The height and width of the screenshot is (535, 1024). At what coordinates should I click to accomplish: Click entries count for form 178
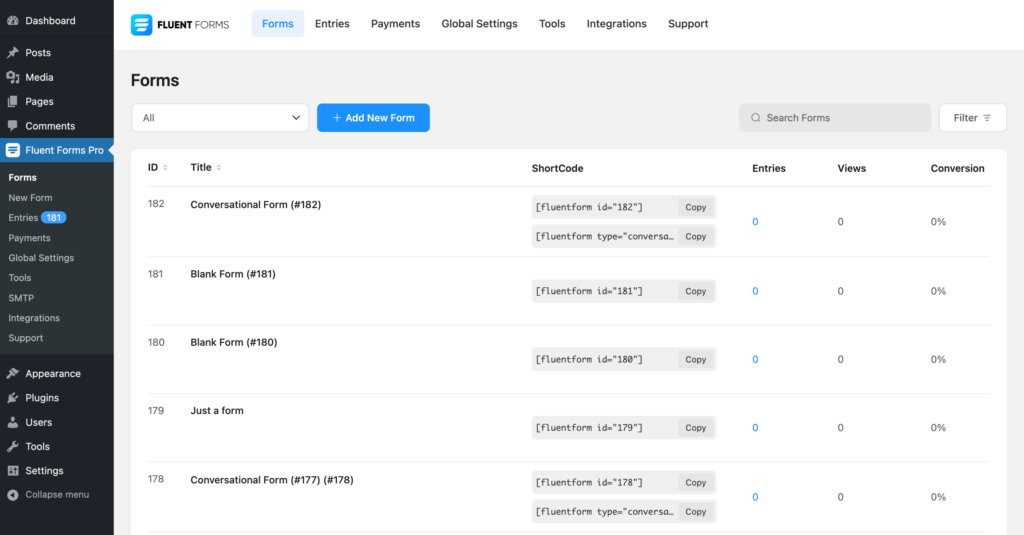point(755,497)
